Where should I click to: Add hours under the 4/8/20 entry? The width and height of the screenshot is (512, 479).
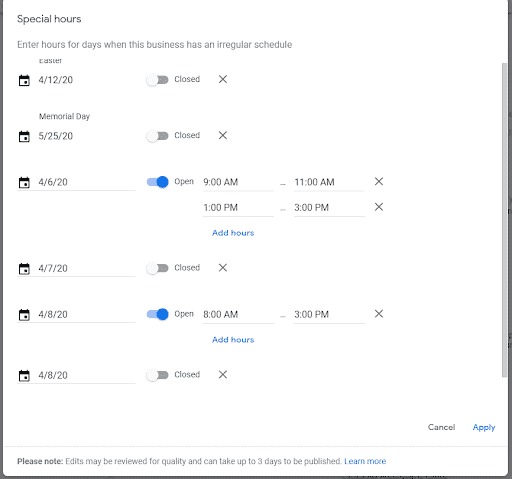point(233,340)
